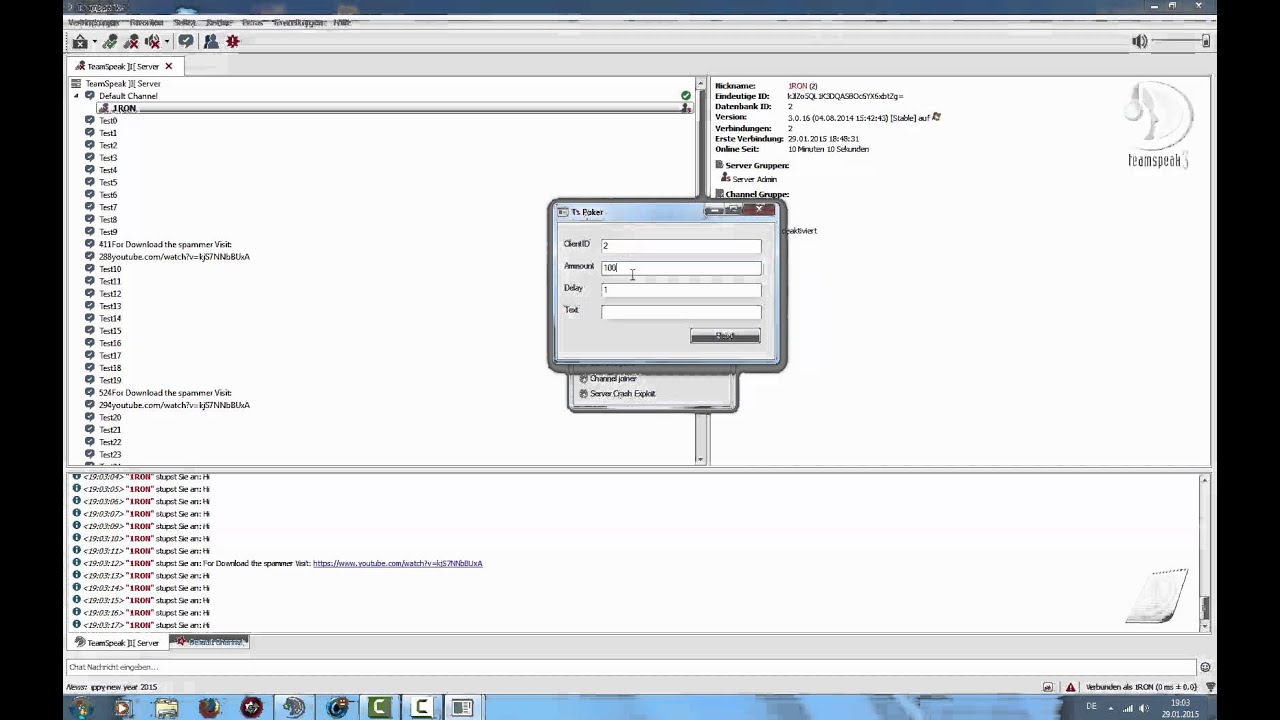Select channel Test14

tap(110, 318)
